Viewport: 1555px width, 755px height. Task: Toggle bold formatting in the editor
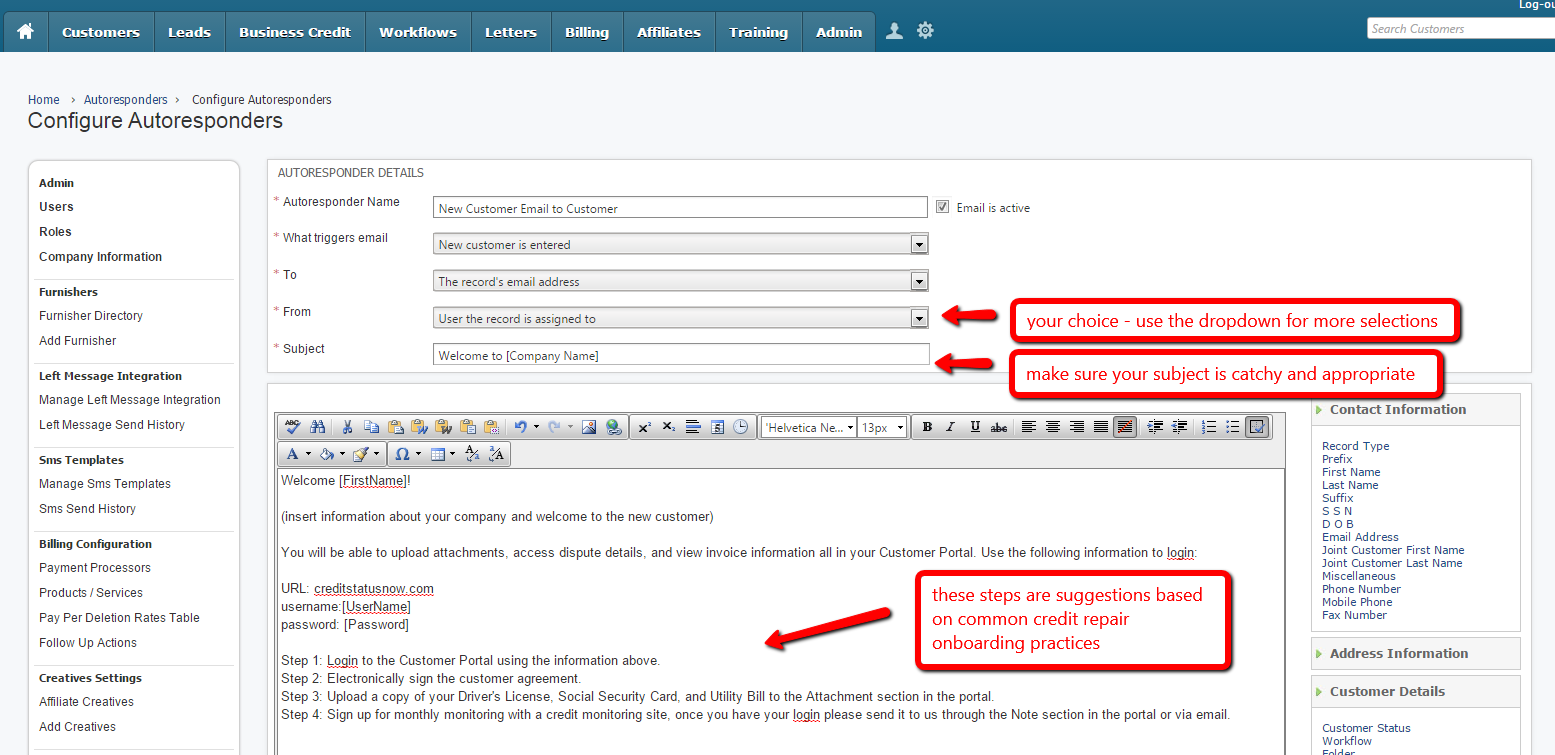[x=927, y=427]
